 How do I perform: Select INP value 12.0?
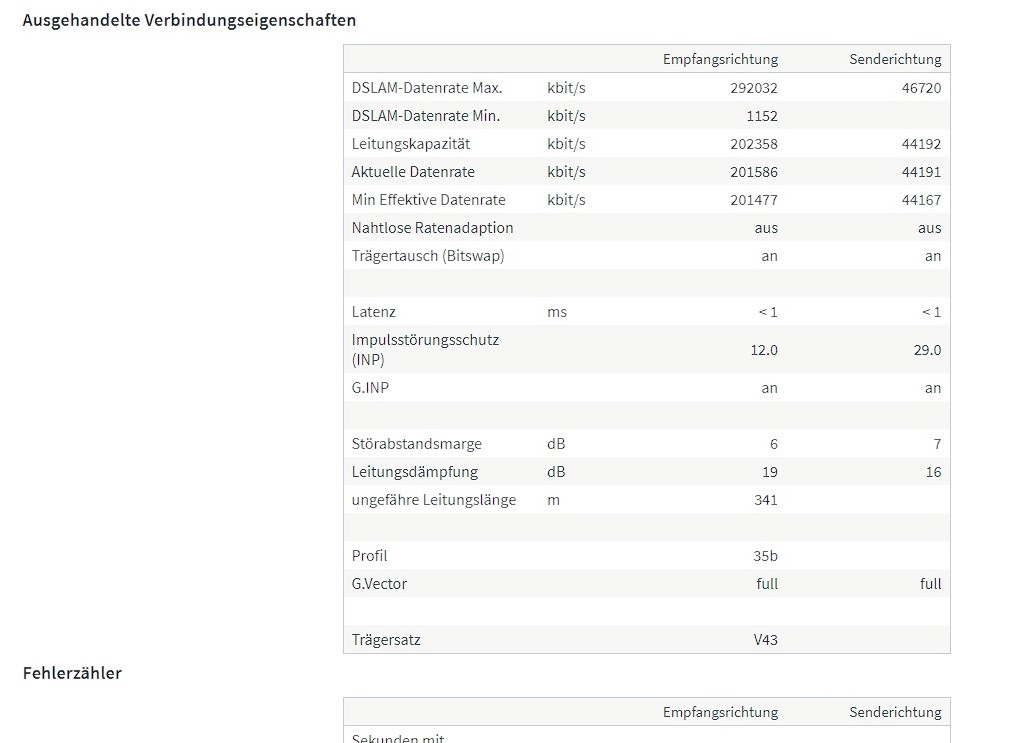(764, 350)
